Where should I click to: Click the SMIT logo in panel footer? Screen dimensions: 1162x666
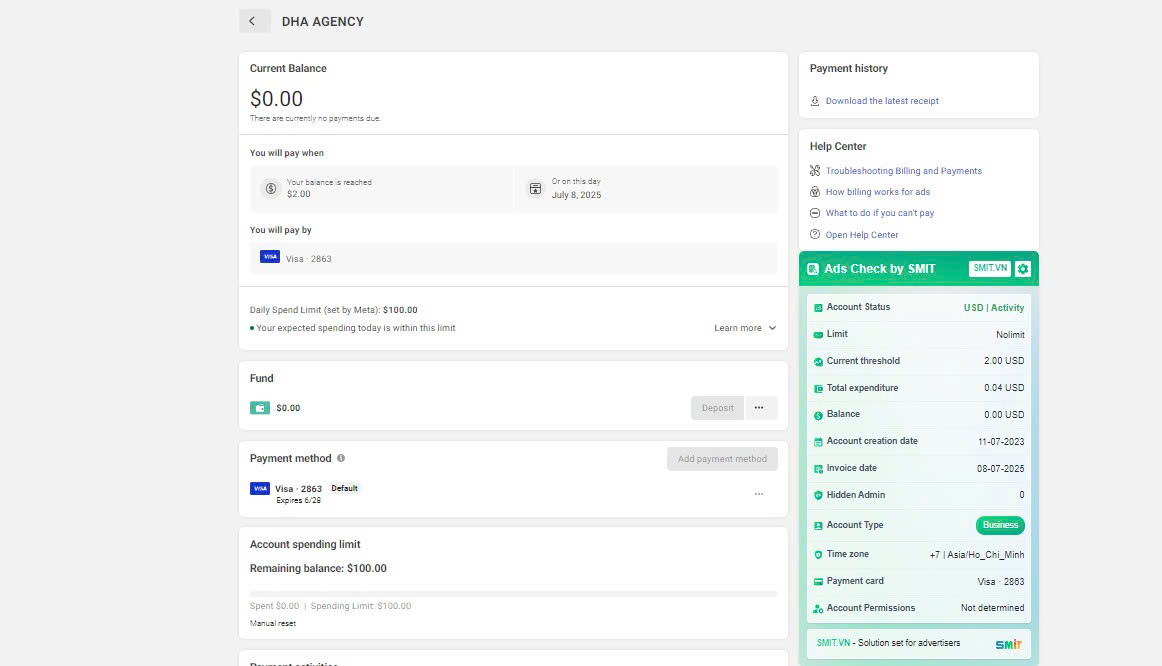click(x=1008, y=644)
